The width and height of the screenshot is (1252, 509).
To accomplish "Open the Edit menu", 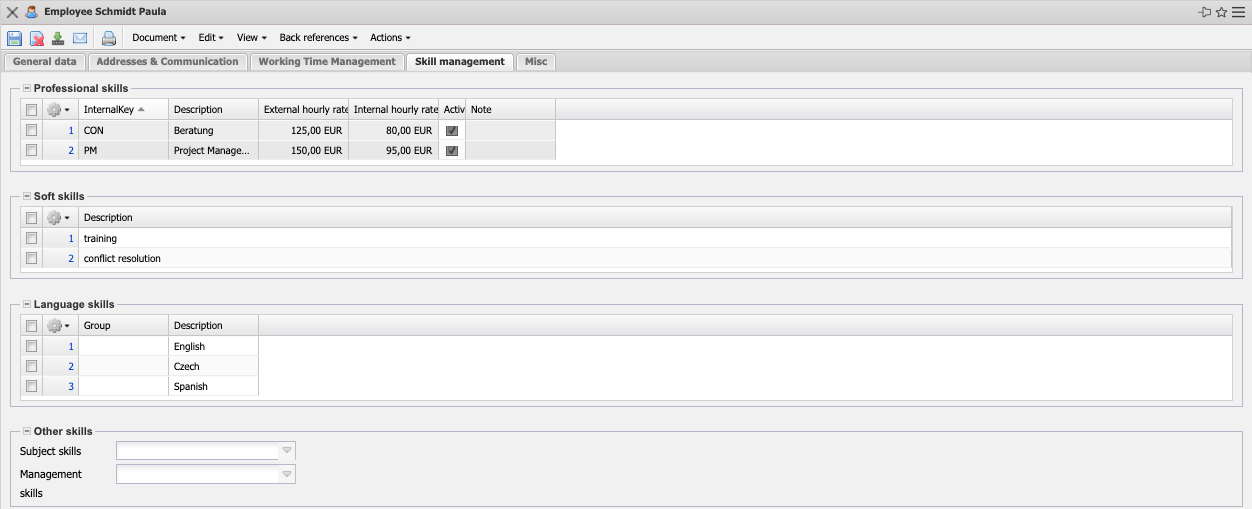I will click(211, 38).
